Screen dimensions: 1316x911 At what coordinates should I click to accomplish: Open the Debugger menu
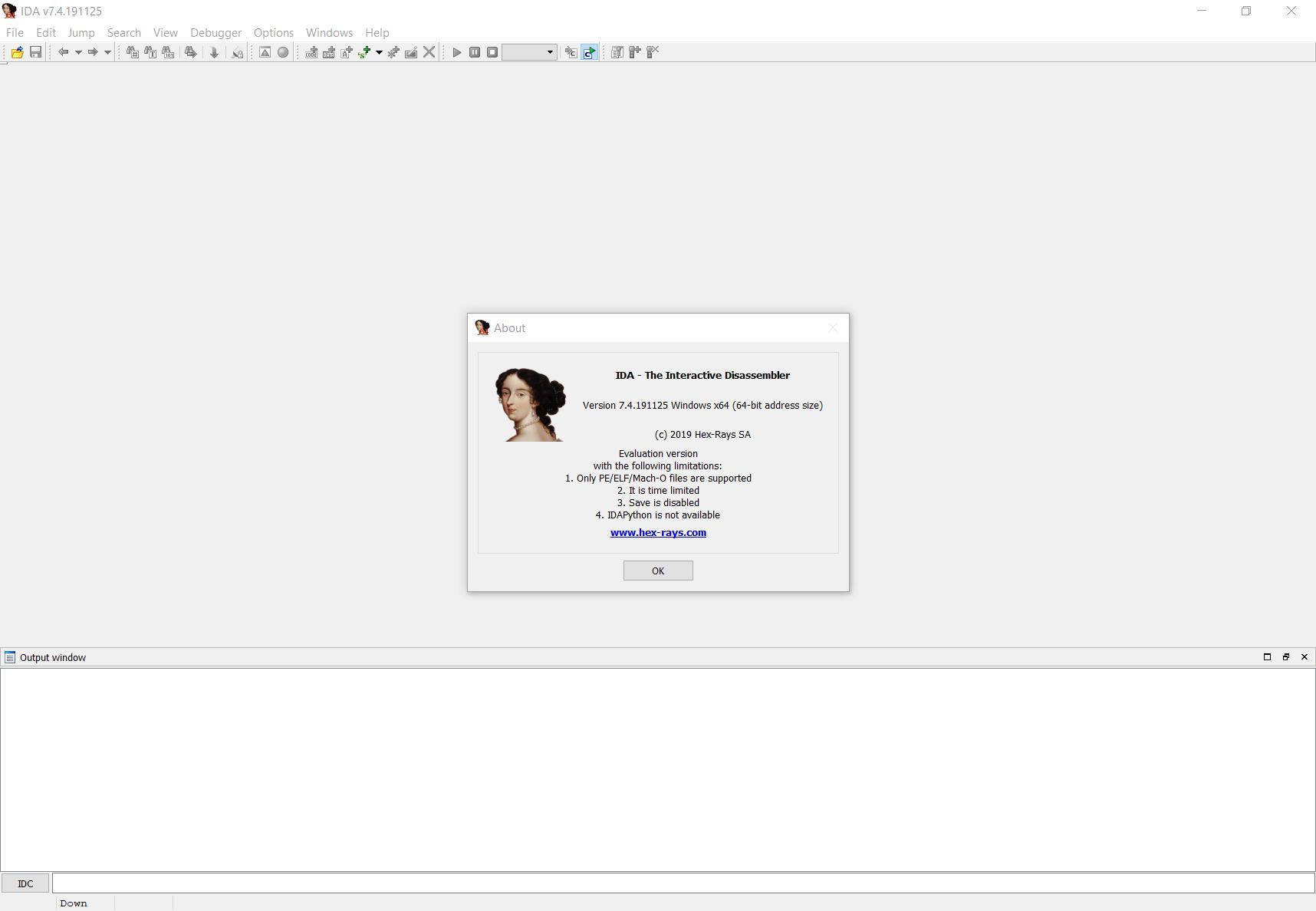pyautogui.click(x=215, y=32)
